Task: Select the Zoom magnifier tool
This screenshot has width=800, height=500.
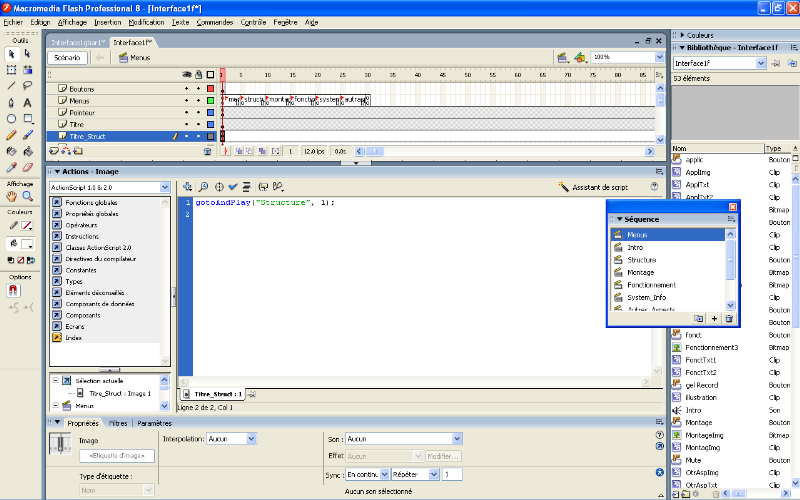Action: pyautogui.click(x=28, y=196)
